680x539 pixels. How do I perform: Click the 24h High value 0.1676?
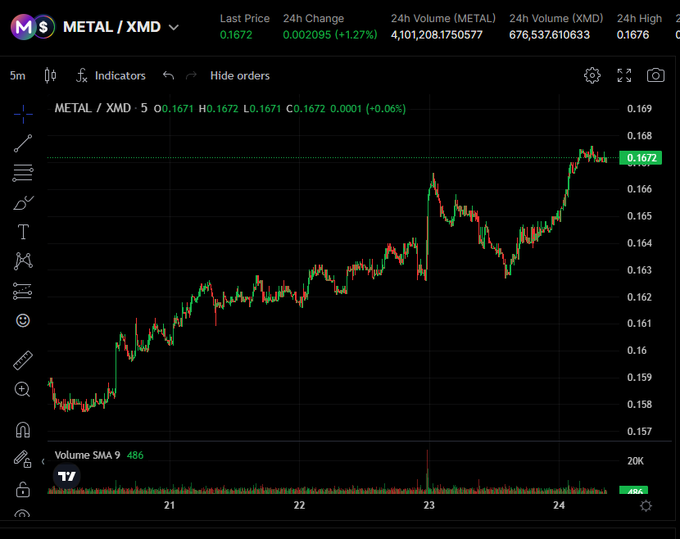633,35
